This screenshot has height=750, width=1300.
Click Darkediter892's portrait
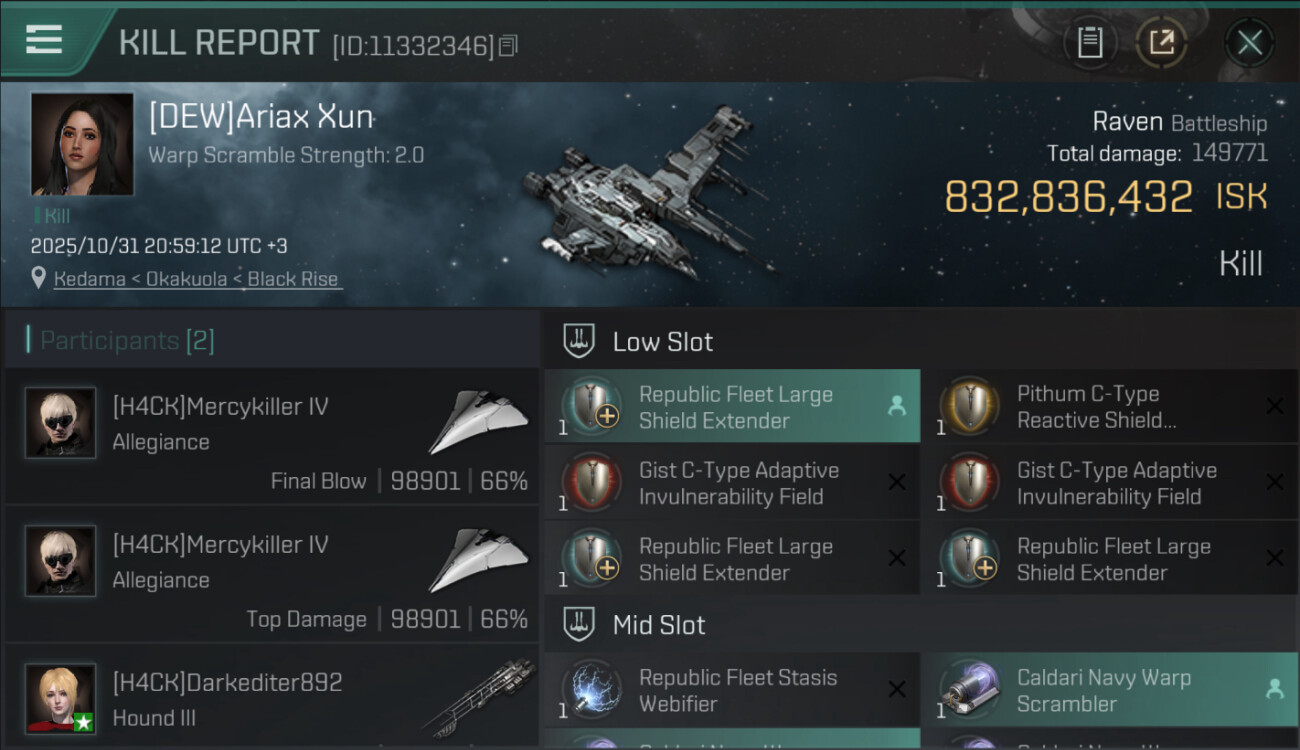click(x=61, y=698)
